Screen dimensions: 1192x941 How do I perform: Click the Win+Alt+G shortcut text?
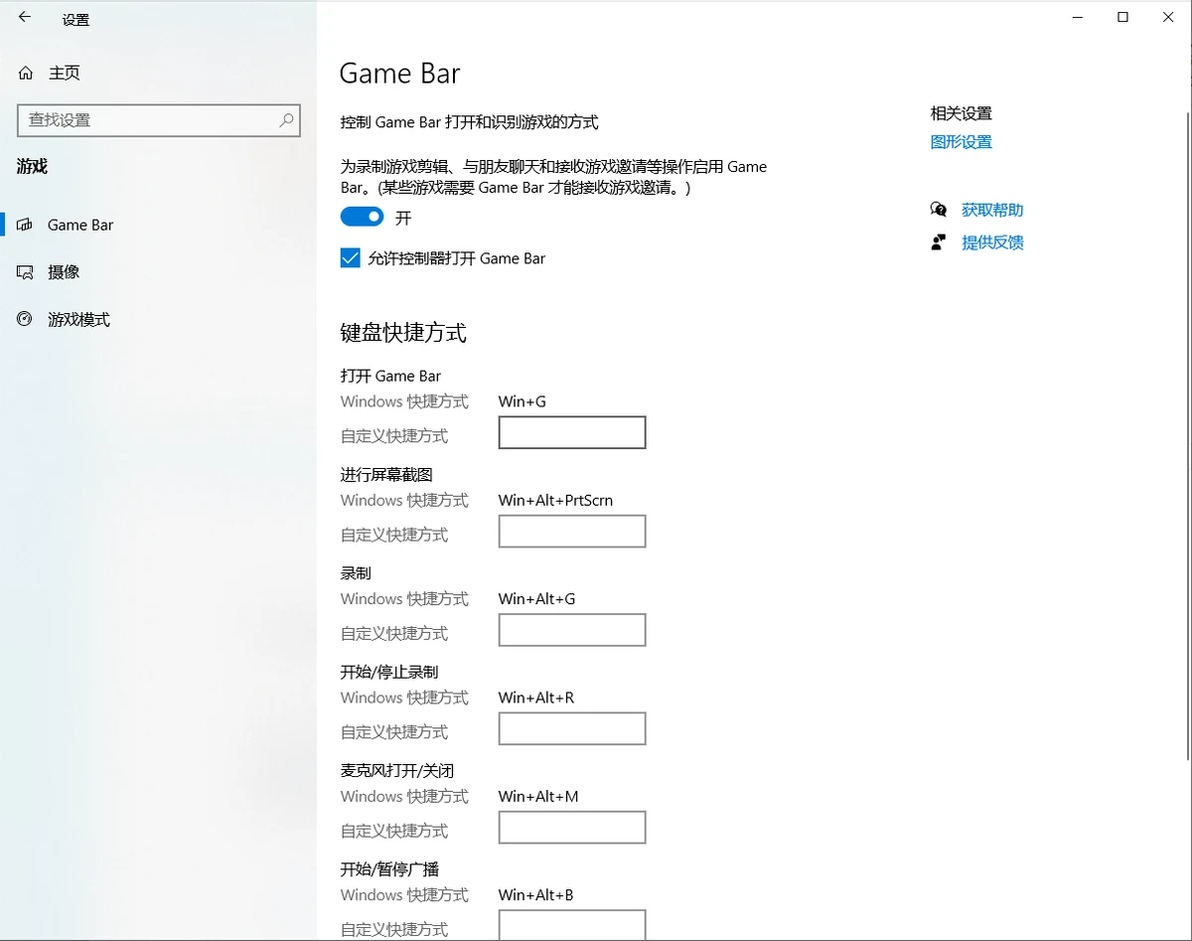(537, 599)
